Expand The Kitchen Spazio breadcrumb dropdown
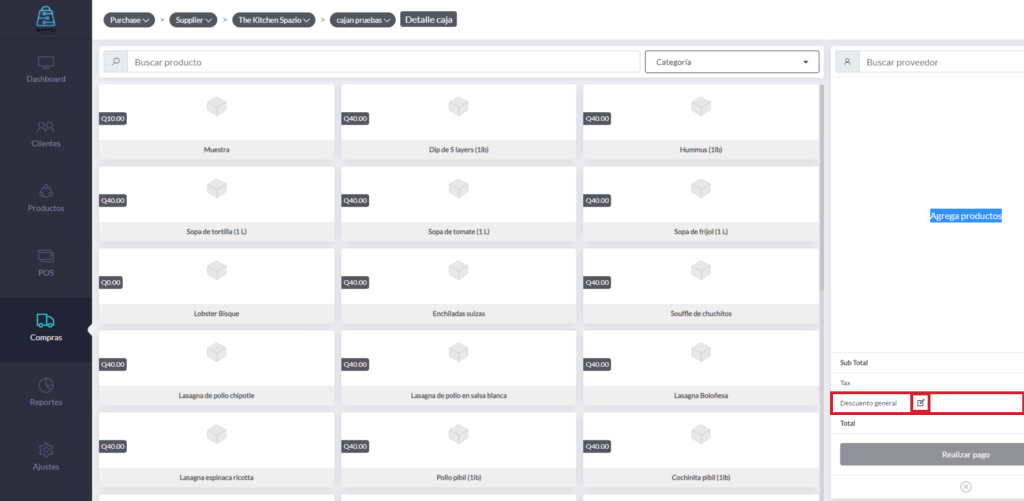The width and height of the screenshot is (1024, 501). (x=274, y=20)
